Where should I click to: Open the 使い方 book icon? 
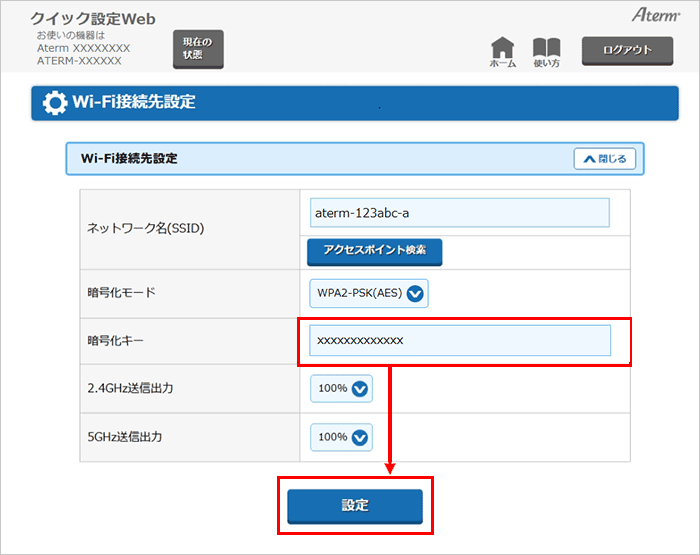point(546,51)
